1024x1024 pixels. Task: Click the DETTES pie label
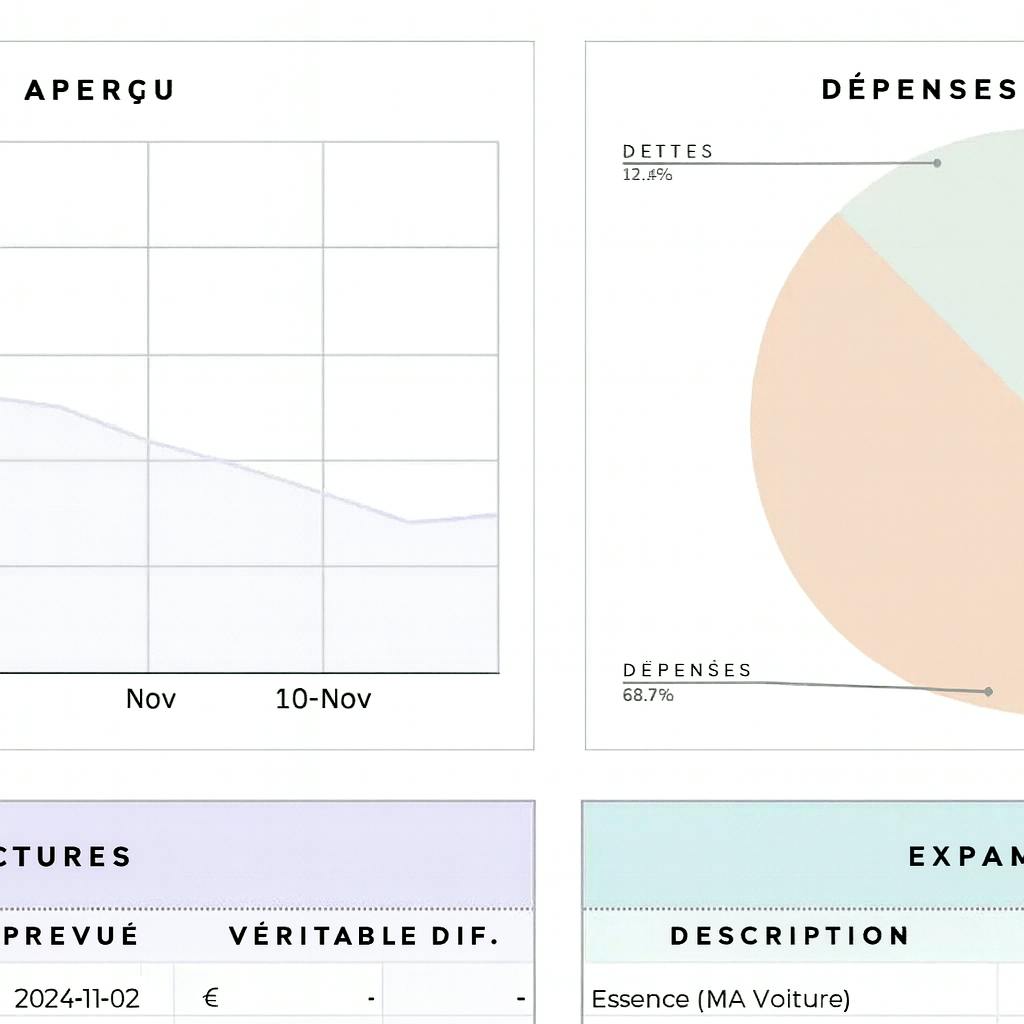pyautogui.click(x=668, y=151)
